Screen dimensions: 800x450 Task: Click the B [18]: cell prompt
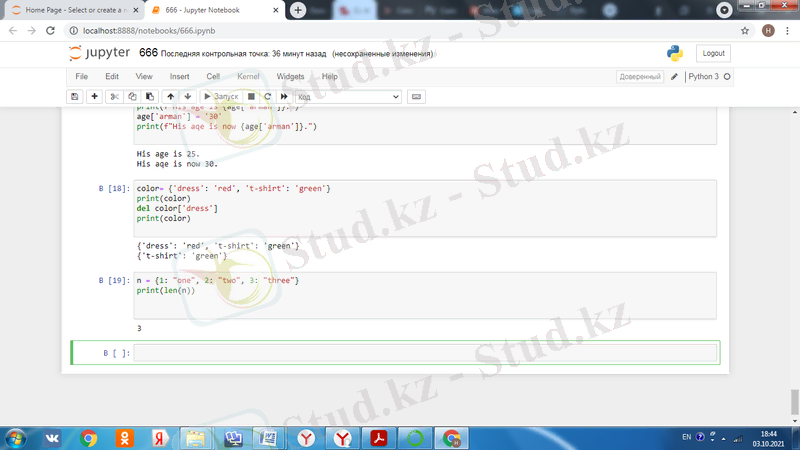click(114, 188)
